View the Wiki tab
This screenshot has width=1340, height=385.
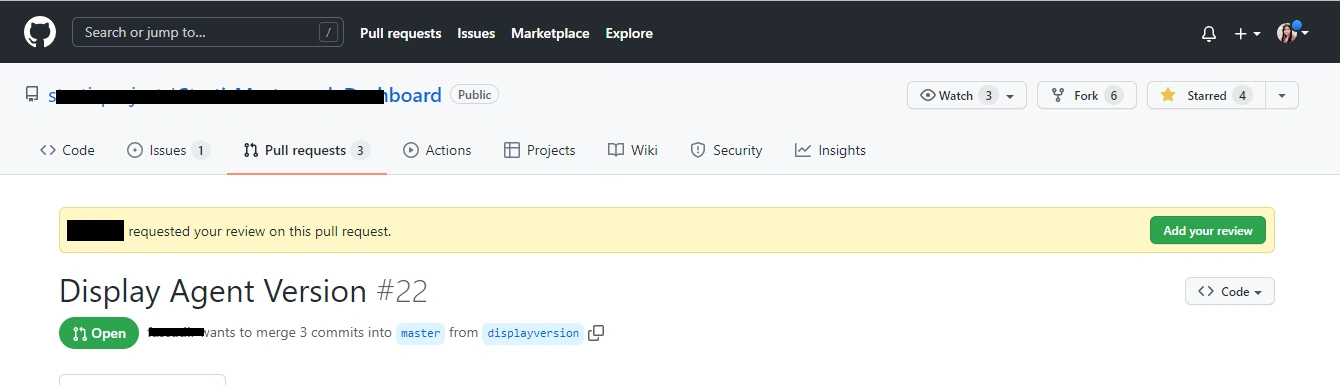(633, 150)
